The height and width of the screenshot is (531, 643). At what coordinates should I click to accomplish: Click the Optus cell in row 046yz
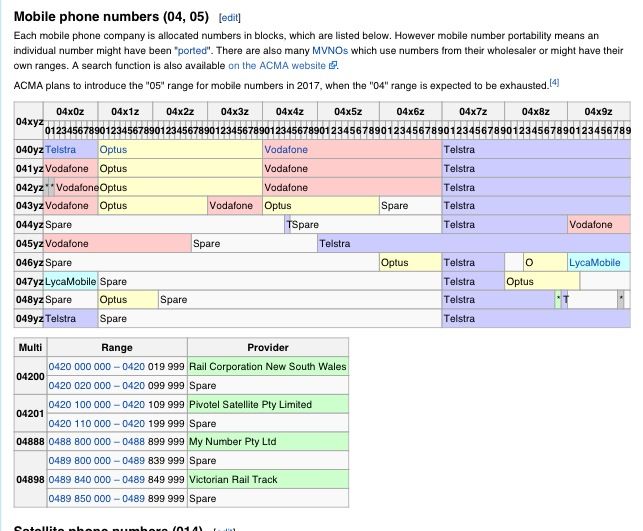[410, 262]
